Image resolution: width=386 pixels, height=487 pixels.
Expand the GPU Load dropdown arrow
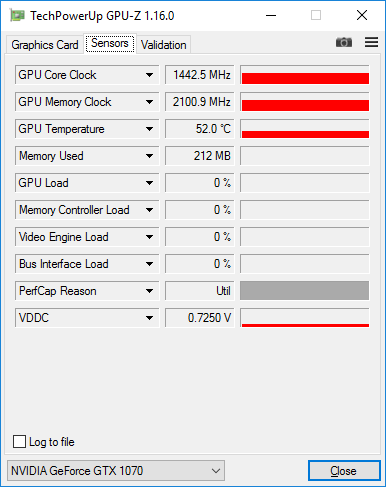[149, 183]
